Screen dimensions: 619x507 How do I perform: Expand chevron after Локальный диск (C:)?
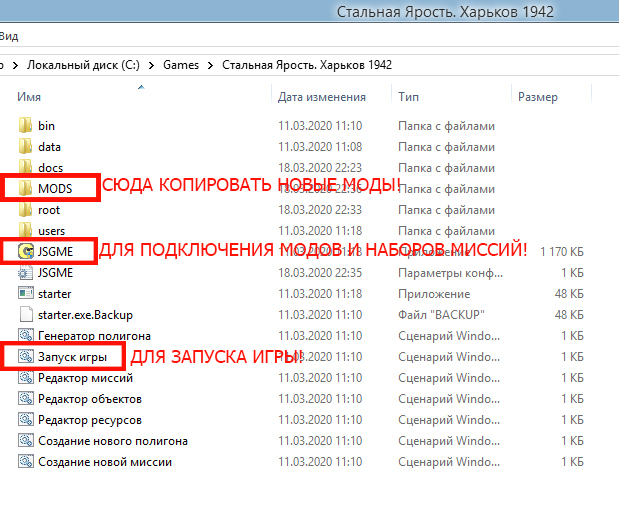(151, 66)
